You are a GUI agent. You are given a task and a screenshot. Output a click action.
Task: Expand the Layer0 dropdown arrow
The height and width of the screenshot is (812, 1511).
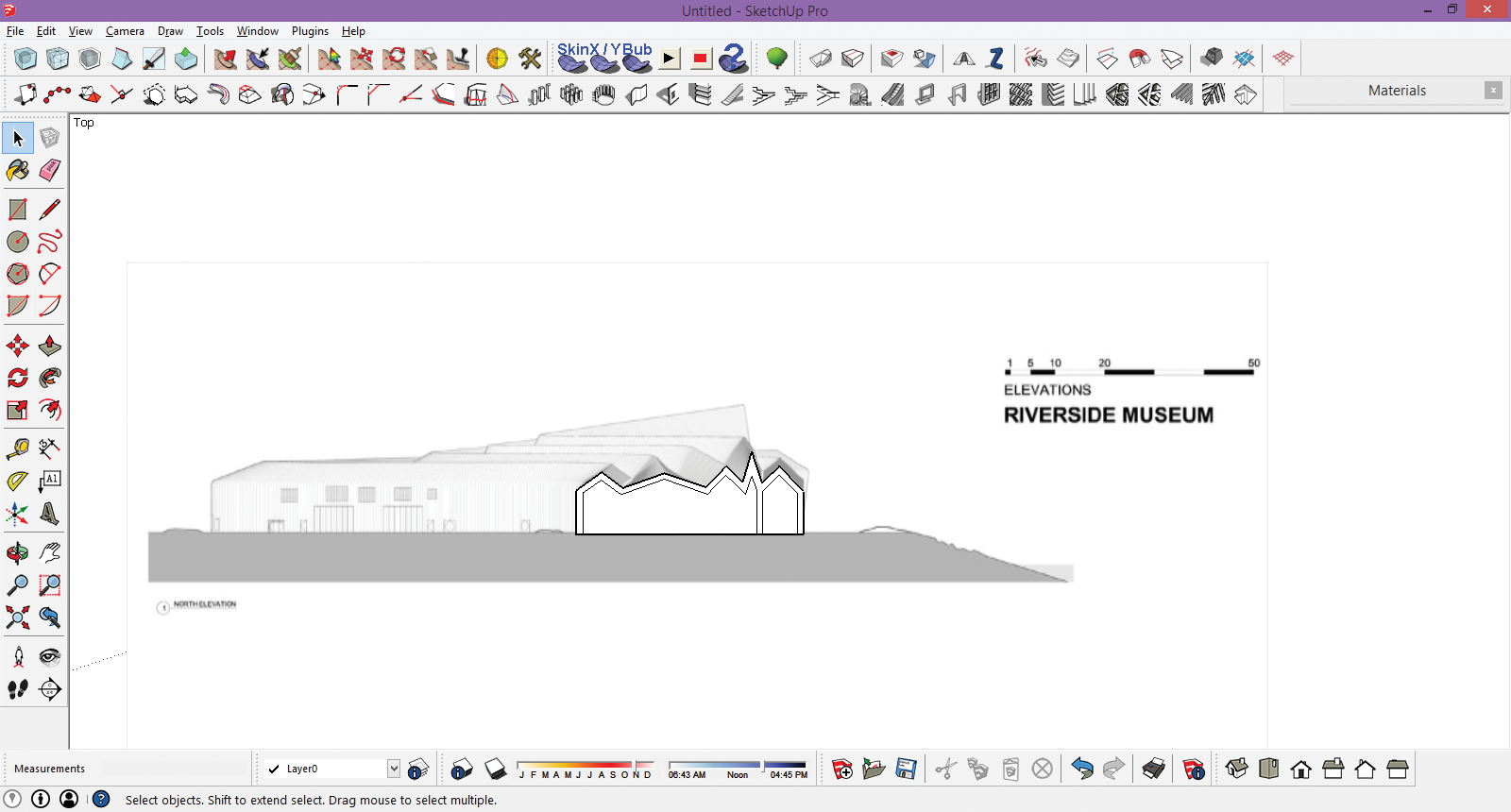394,769
